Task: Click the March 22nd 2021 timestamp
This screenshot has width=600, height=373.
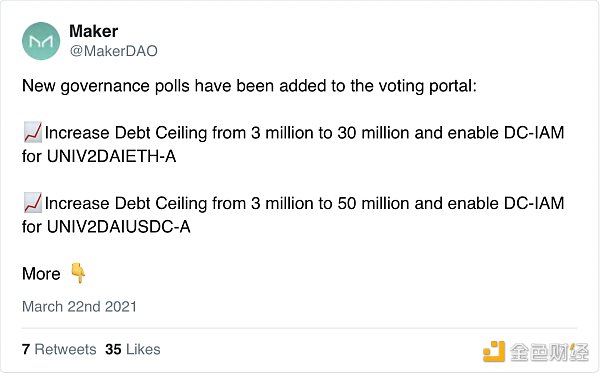Action: pos(79,306)
